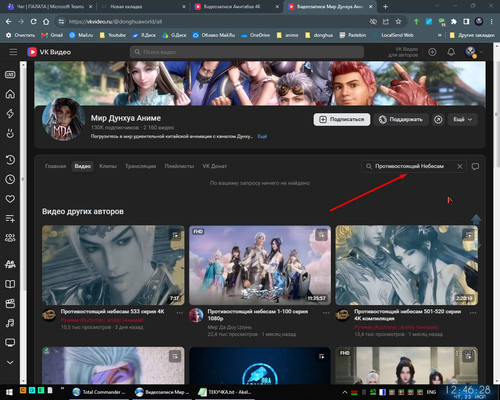Click the share arrow circle button on channel
The image size is (500, 400).
(x=438, y=119)
